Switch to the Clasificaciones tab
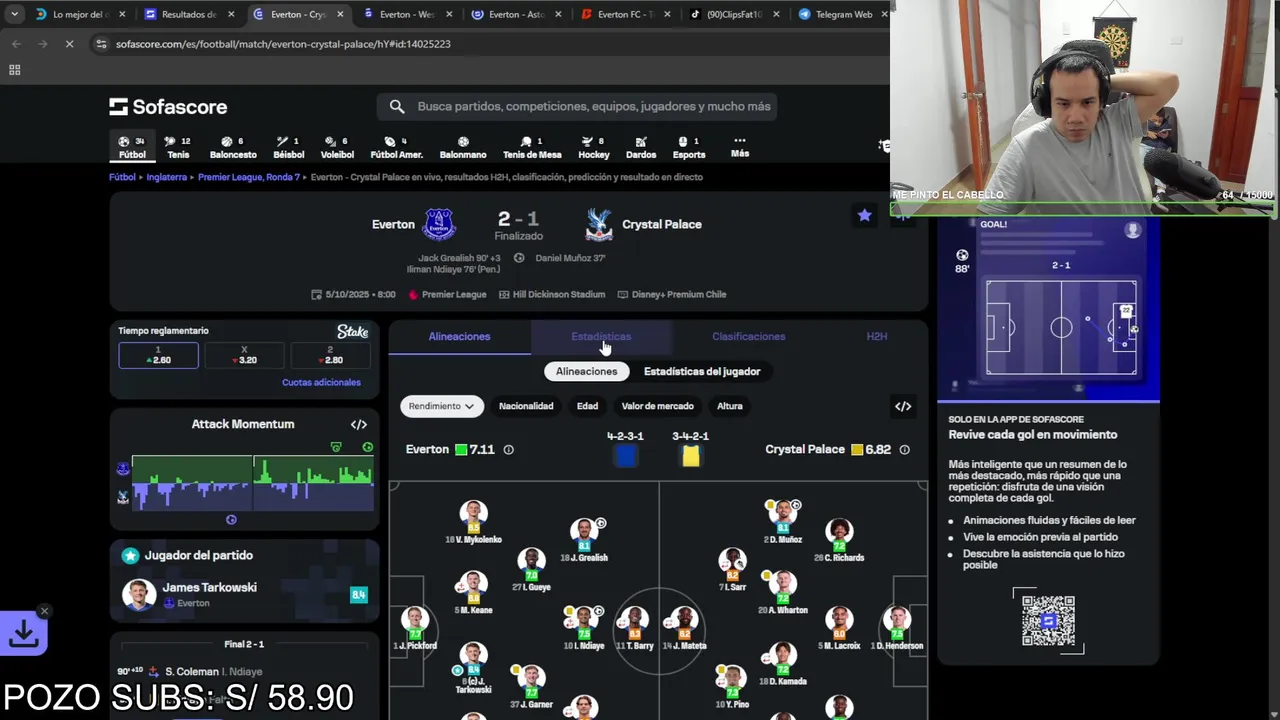The width and height of the screenshot is (1280, 720). [x=748, y=337]
